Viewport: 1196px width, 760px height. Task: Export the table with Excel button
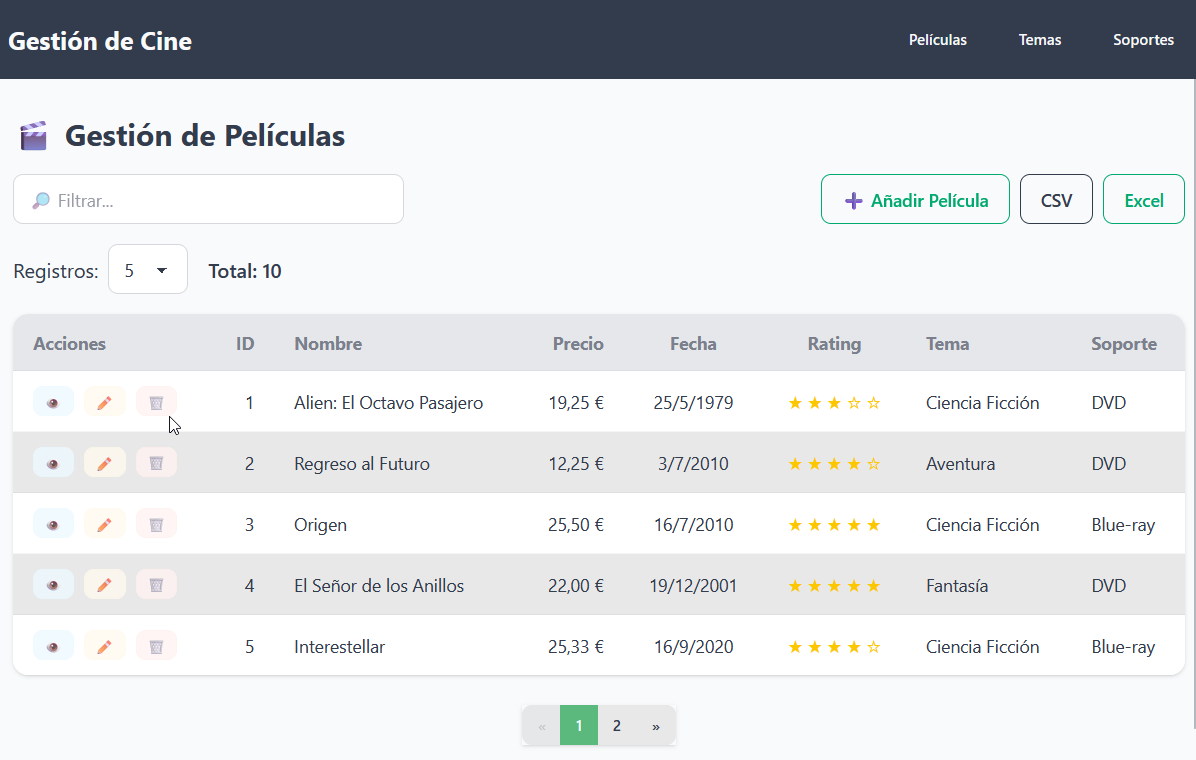1143,200
